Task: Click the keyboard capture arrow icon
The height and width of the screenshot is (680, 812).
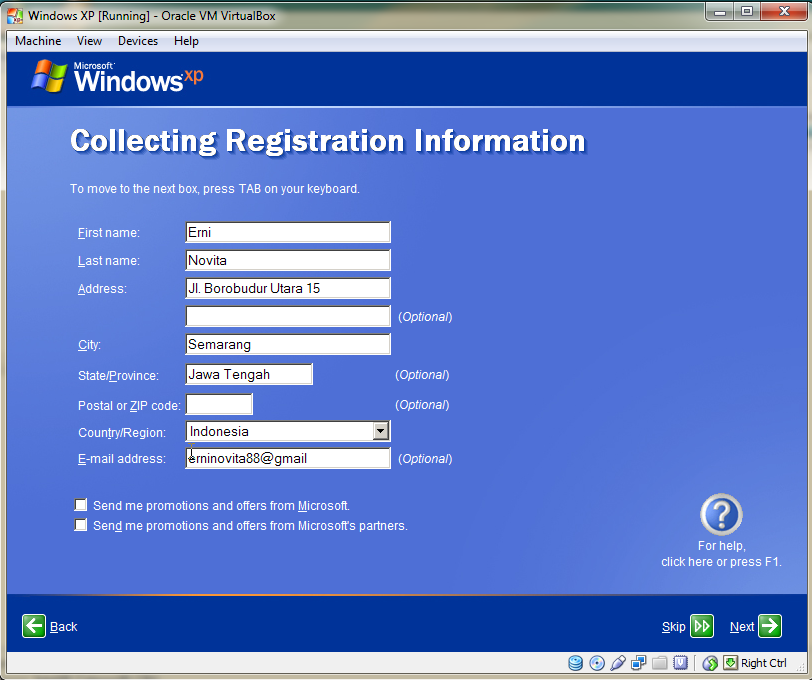Action: pos(731,662)
